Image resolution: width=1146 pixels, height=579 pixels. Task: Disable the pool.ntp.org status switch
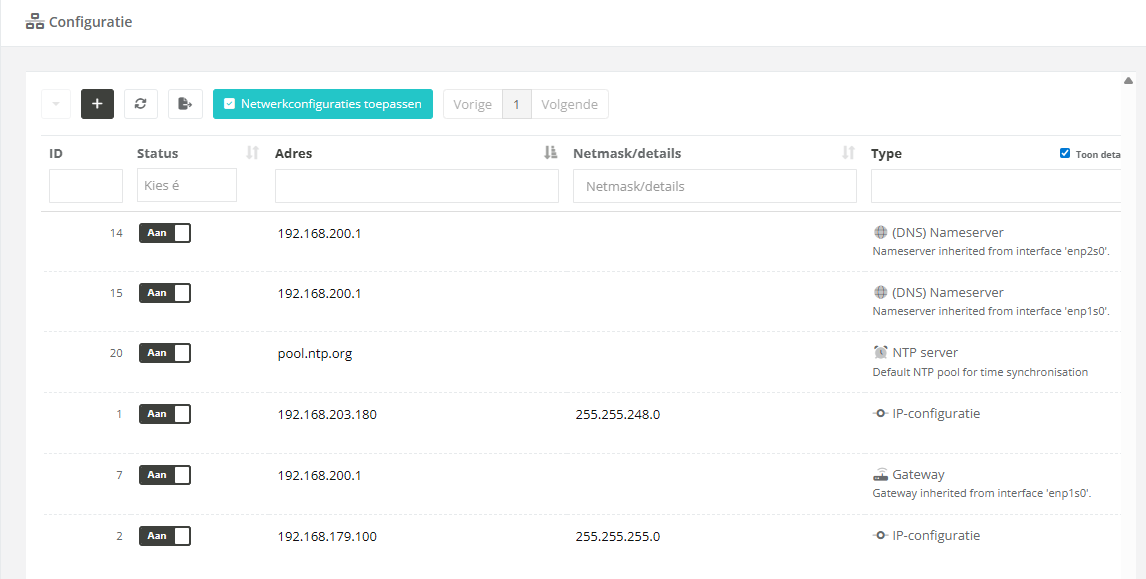click(165, 353)
